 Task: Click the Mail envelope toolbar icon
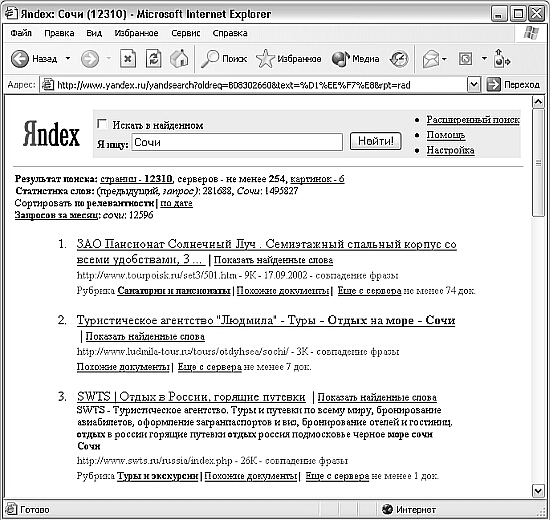[x=431, y=59]
